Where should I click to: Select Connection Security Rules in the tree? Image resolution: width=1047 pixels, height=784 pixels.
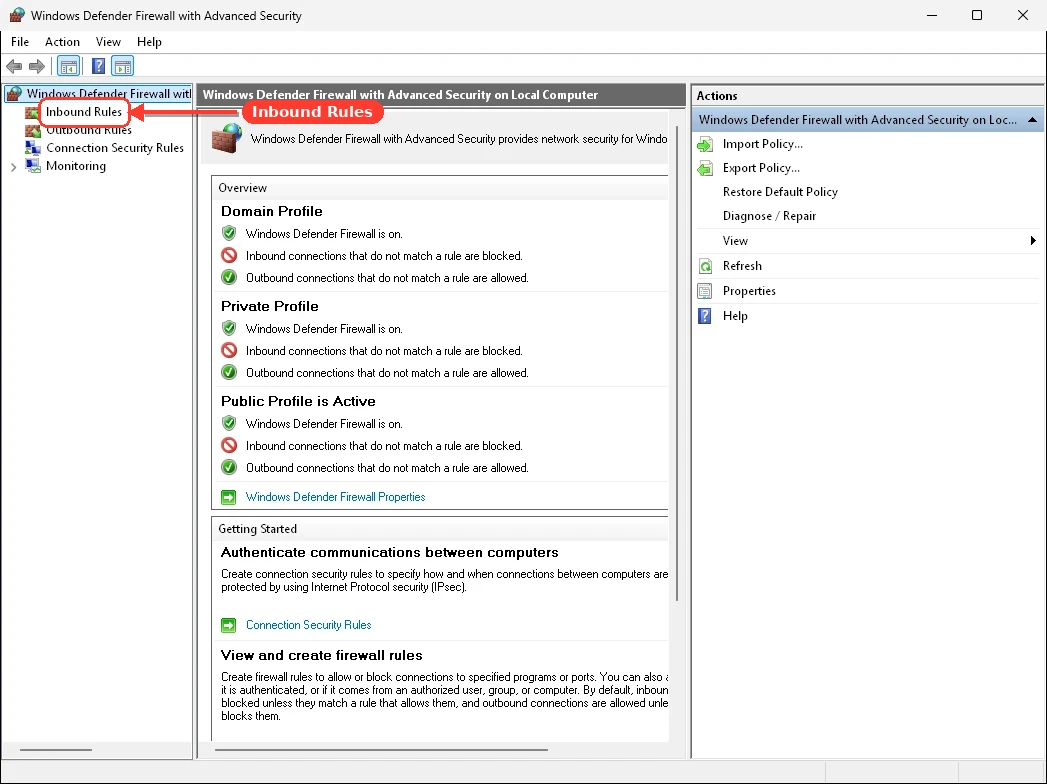(x=115, y=148)
